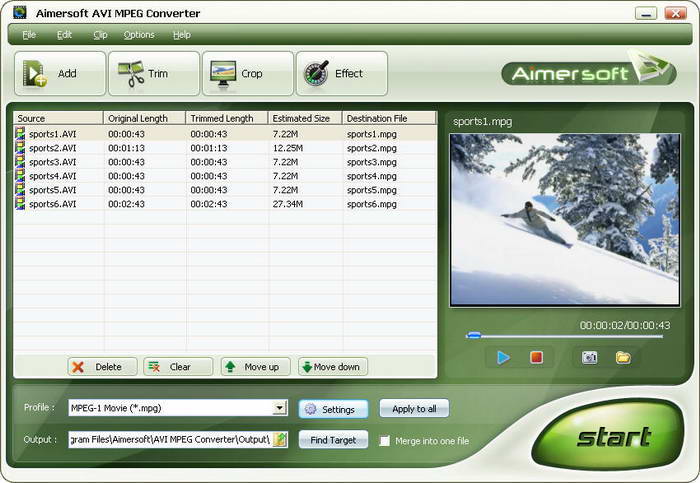Screen dimensions: 700x483
Task: Open the Crop tool
Action: (248, 73)
